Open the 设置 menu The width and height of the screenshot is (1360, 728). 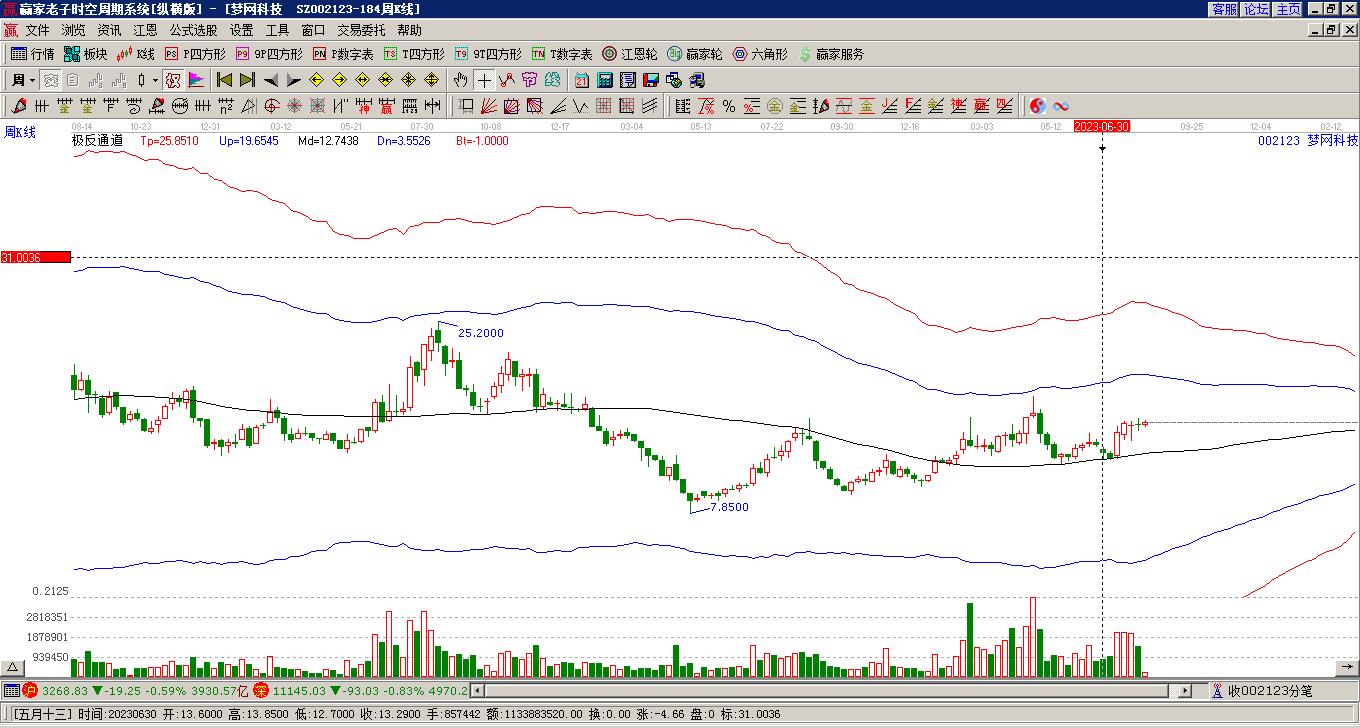point(241,31)
